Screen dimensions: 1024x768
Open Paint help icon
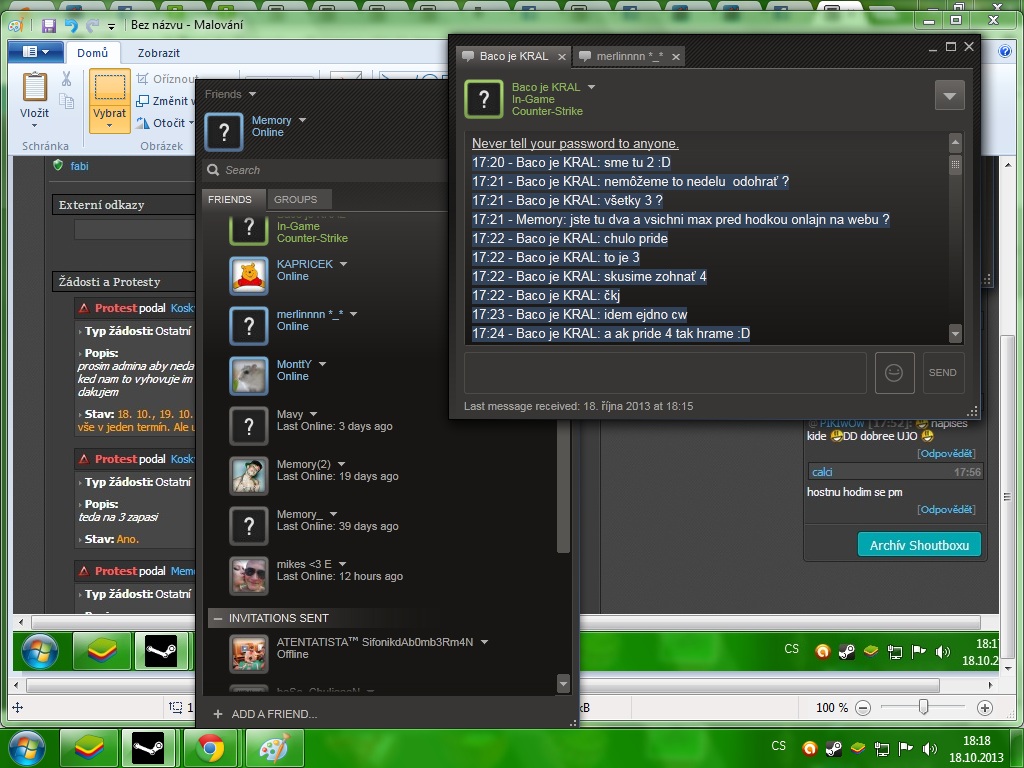coord(1004,52)
